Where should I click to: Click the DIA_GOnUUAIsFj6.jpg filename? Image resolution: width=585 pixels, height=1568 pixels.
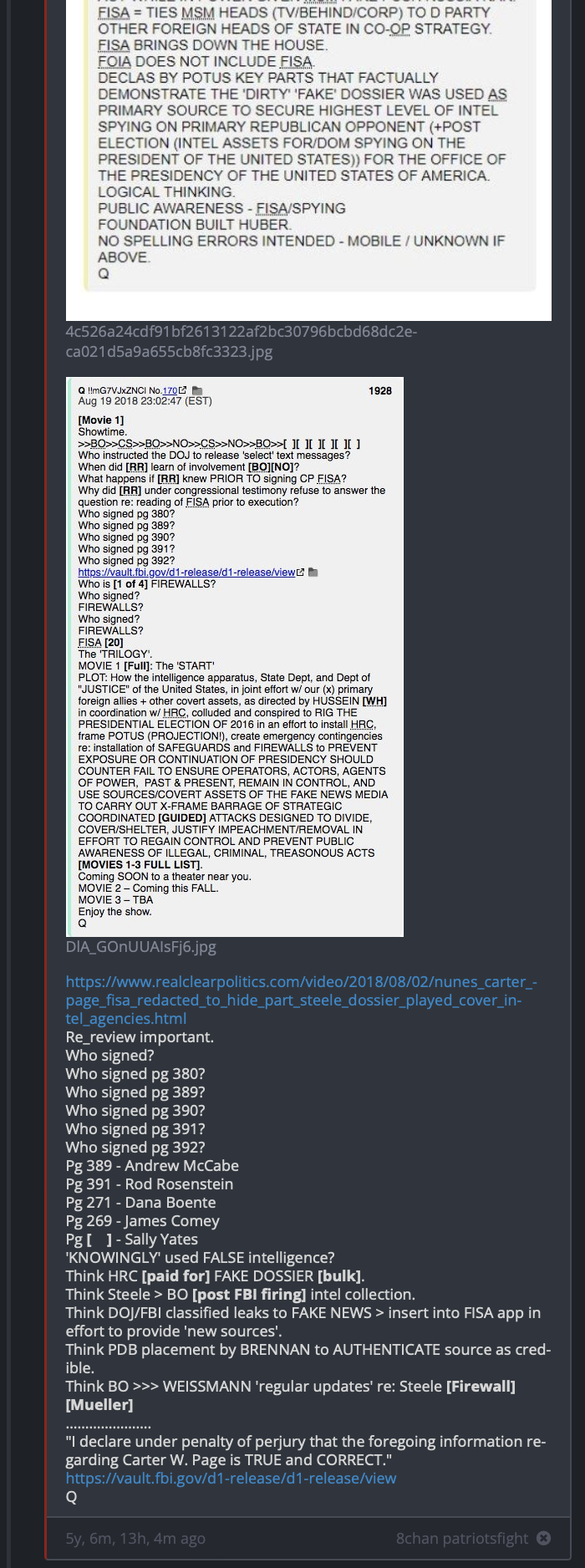(141, 947)
